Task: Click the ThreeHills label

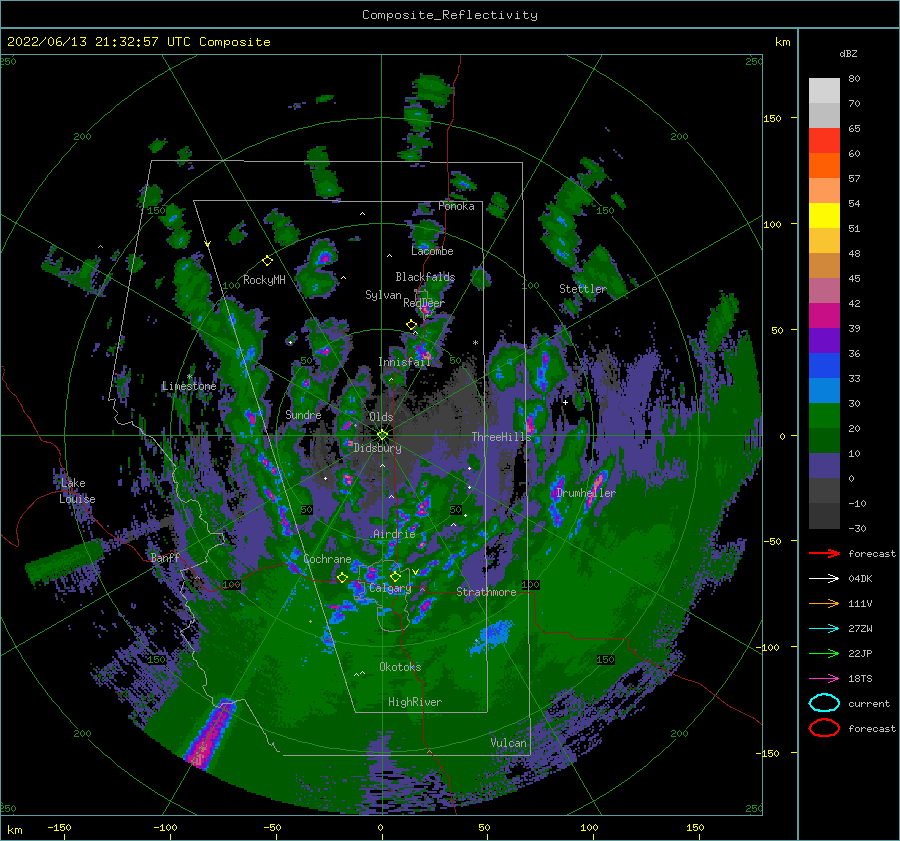Action: (501, 437)
